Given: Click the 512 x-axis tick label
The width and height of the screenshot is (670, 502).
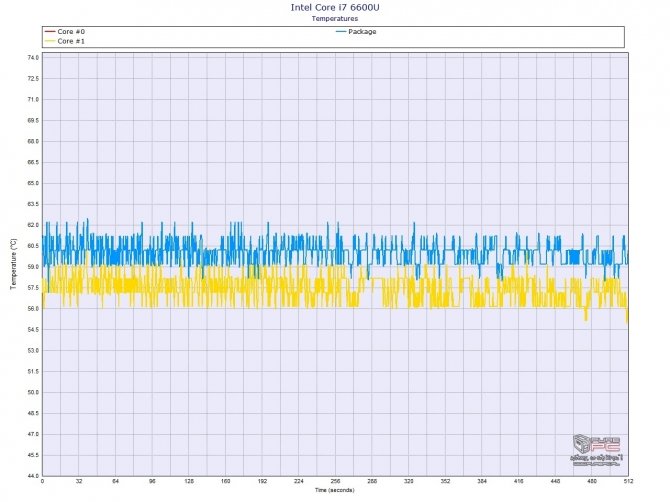Looking at the screenshot, I should [x=628, y=481].
